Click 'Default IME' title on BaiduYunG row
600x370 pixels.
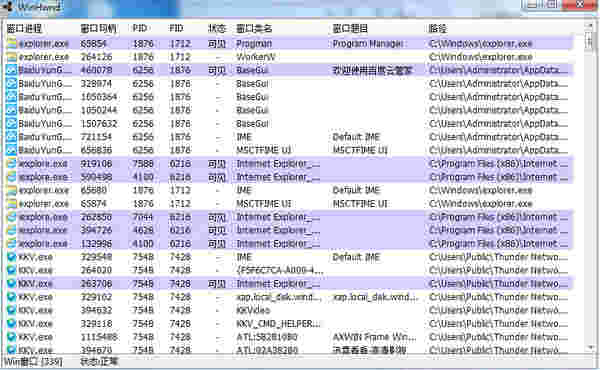tap(356, 137)
